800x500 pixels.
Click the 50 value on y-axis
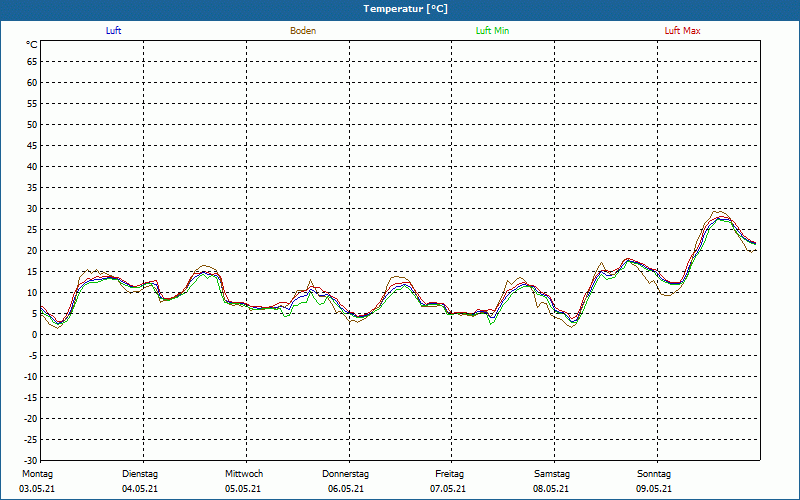(32, 124)
